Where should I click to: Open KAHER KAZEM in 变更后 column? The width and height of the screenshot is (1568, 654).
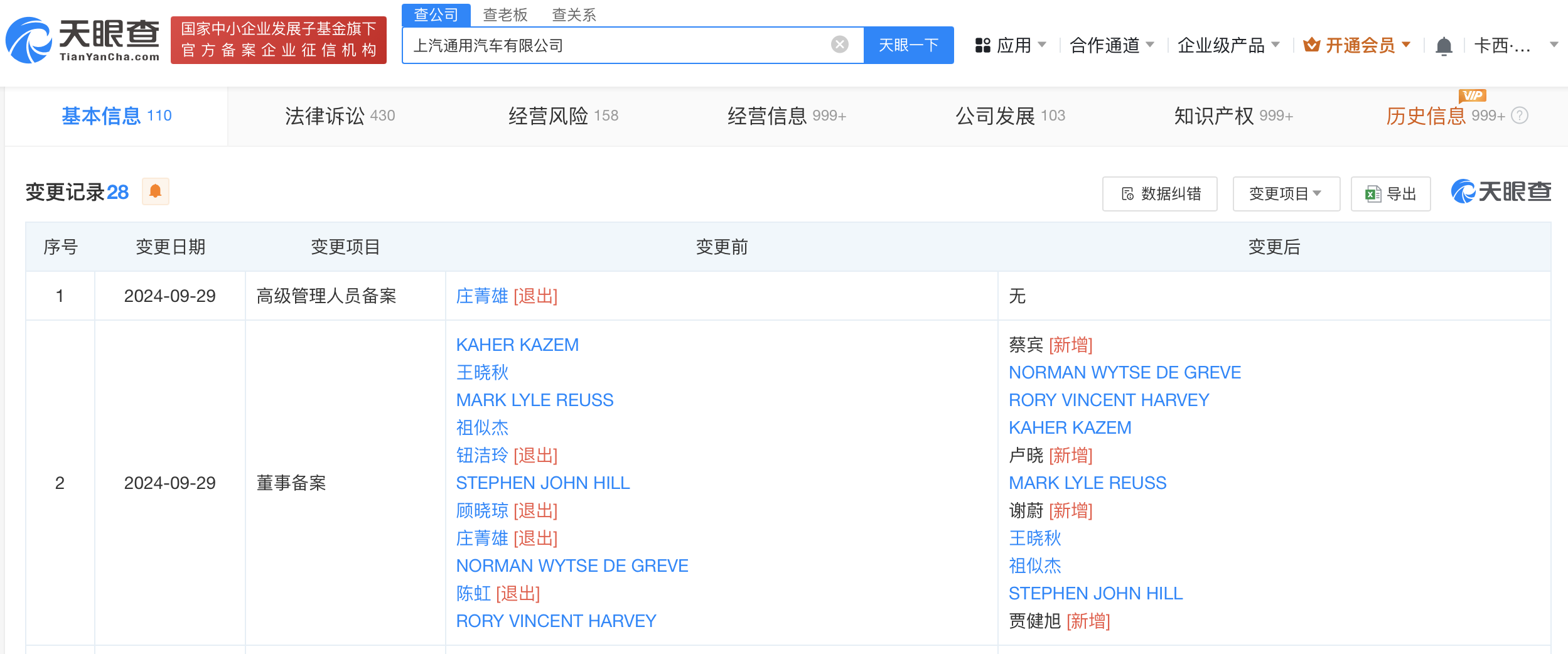tap(1070, 427)
